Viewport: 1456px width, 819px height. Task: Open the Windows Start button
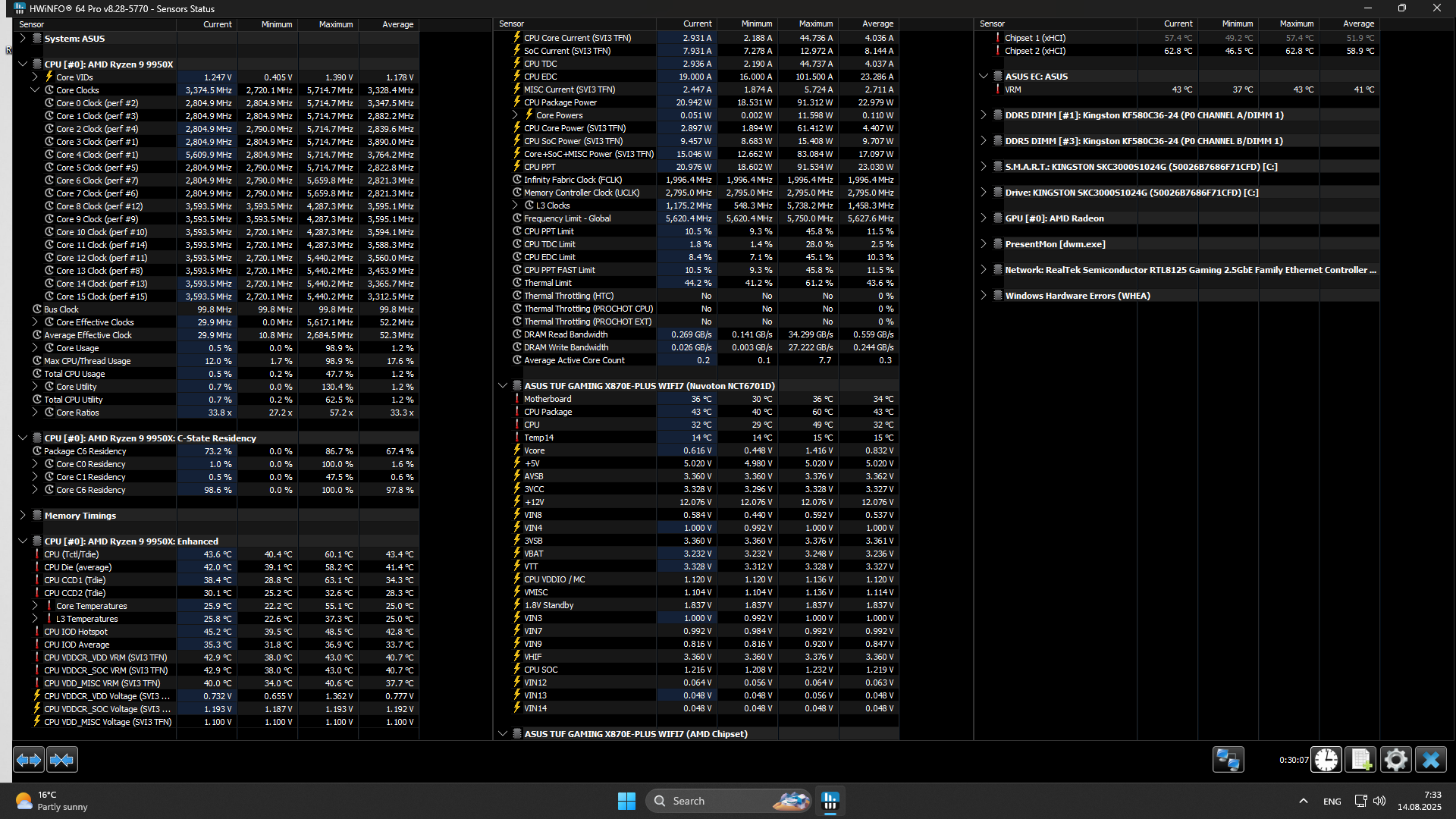coord(626,801)
